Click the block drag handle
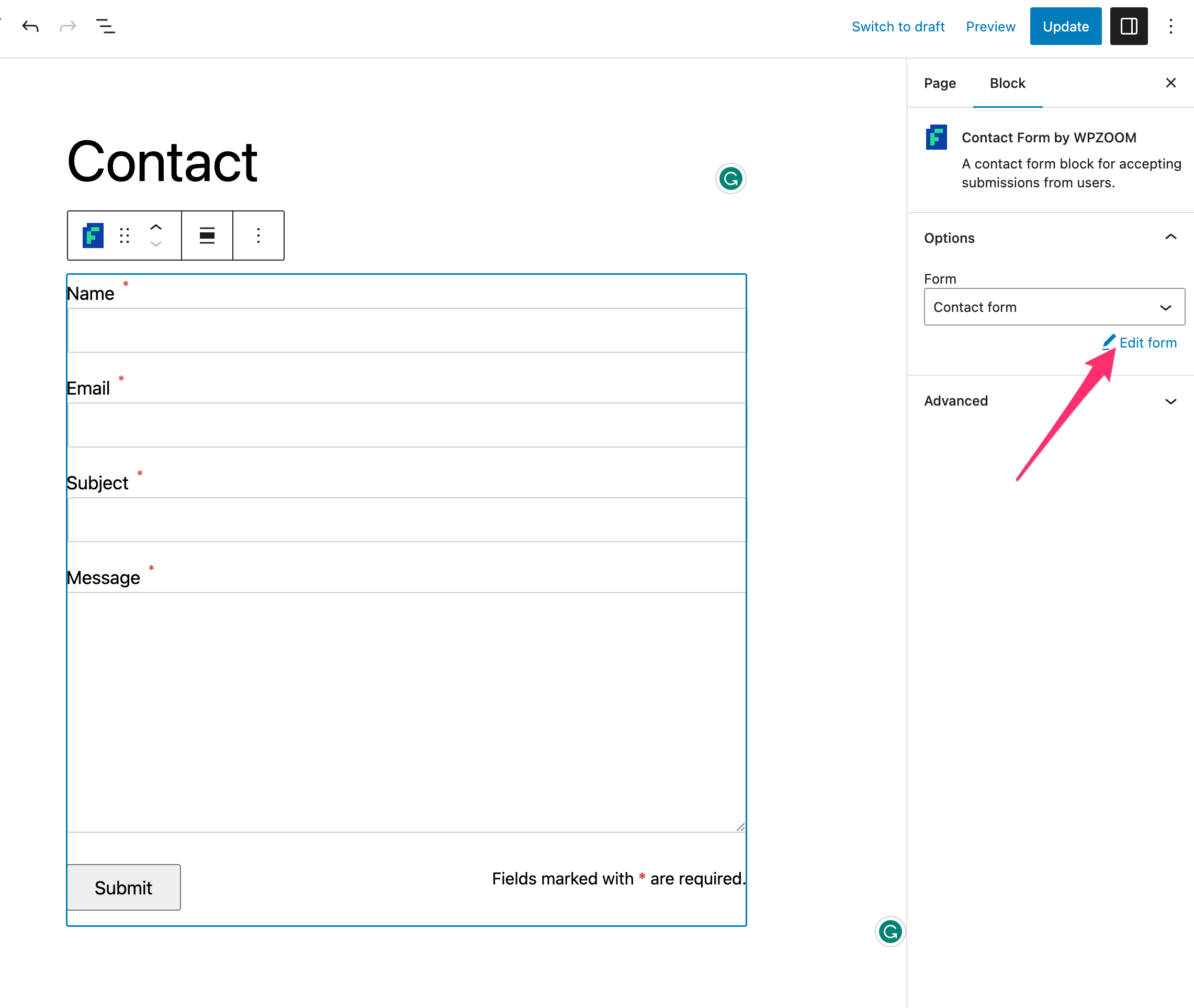Screen dimensions: 1194x1008 [x=125, y=236]
